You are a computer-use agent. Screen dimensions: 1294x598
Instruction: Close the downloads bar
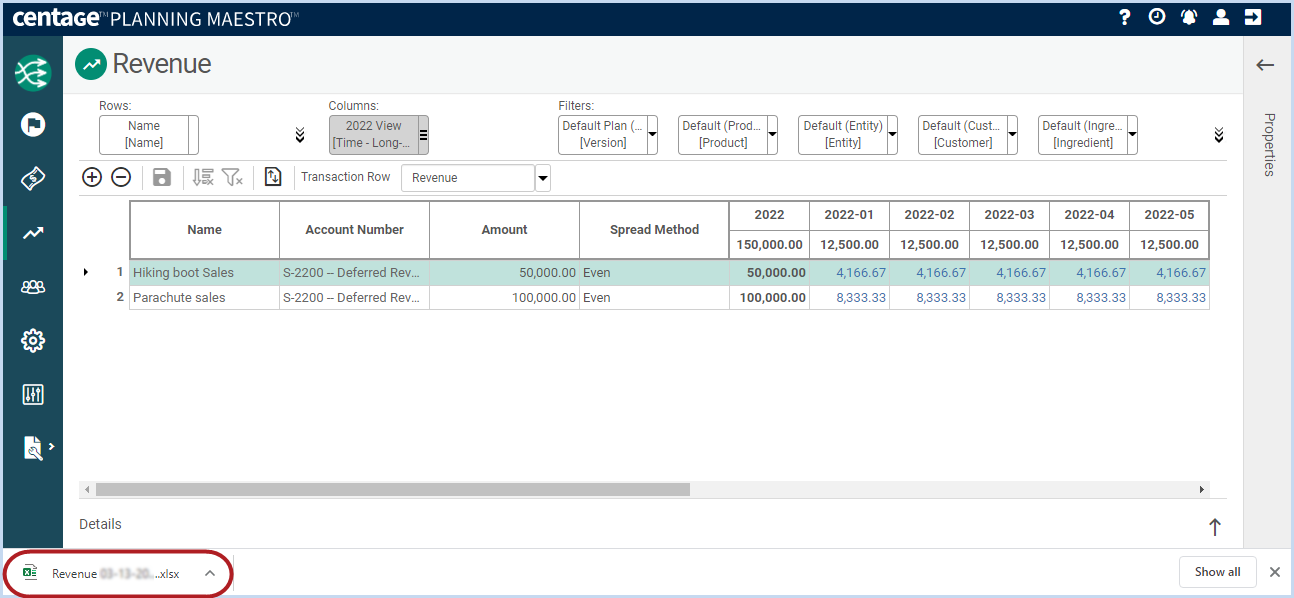point(1275,572)
